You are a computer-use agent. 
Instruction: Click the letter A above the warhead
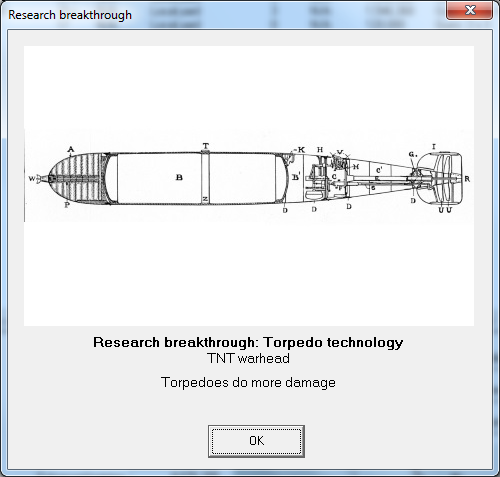point(71,149)
